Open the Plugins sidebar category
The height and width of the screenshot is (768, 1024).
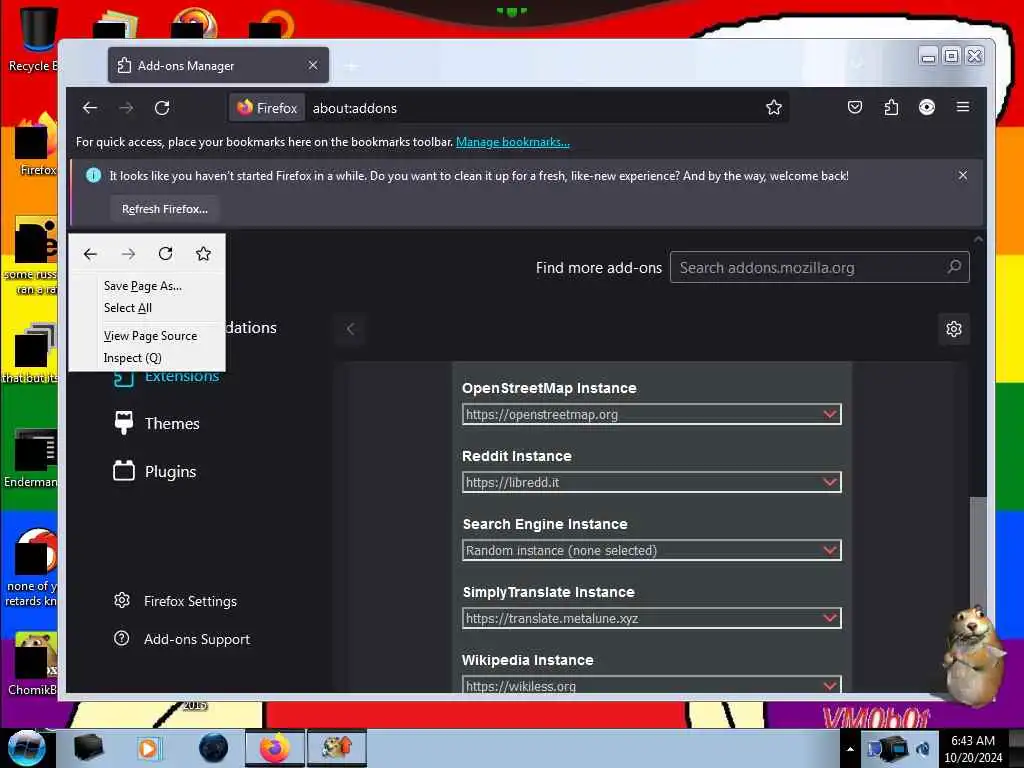pos(155,472)
